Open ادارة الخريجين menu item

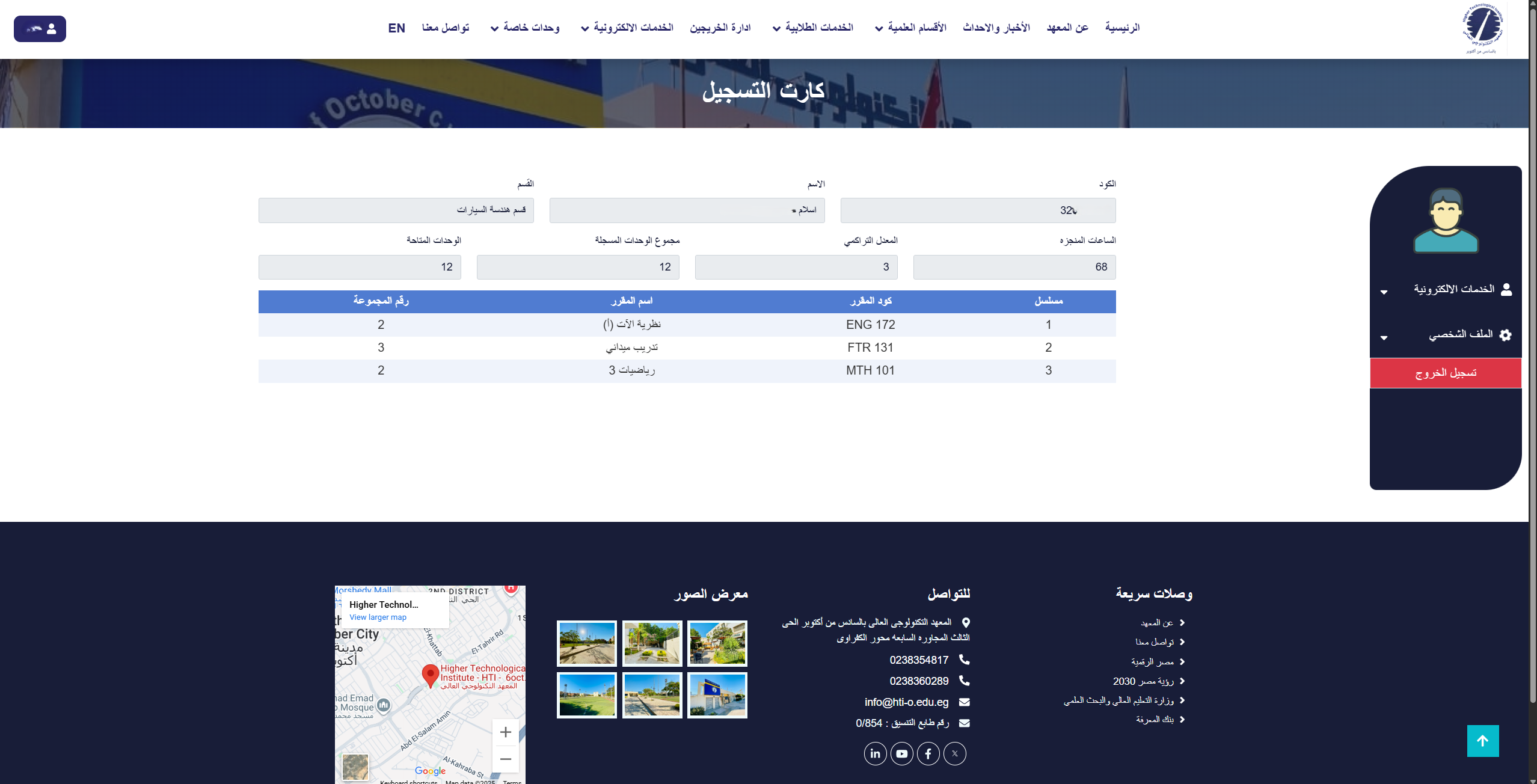[x=720, y=28]
